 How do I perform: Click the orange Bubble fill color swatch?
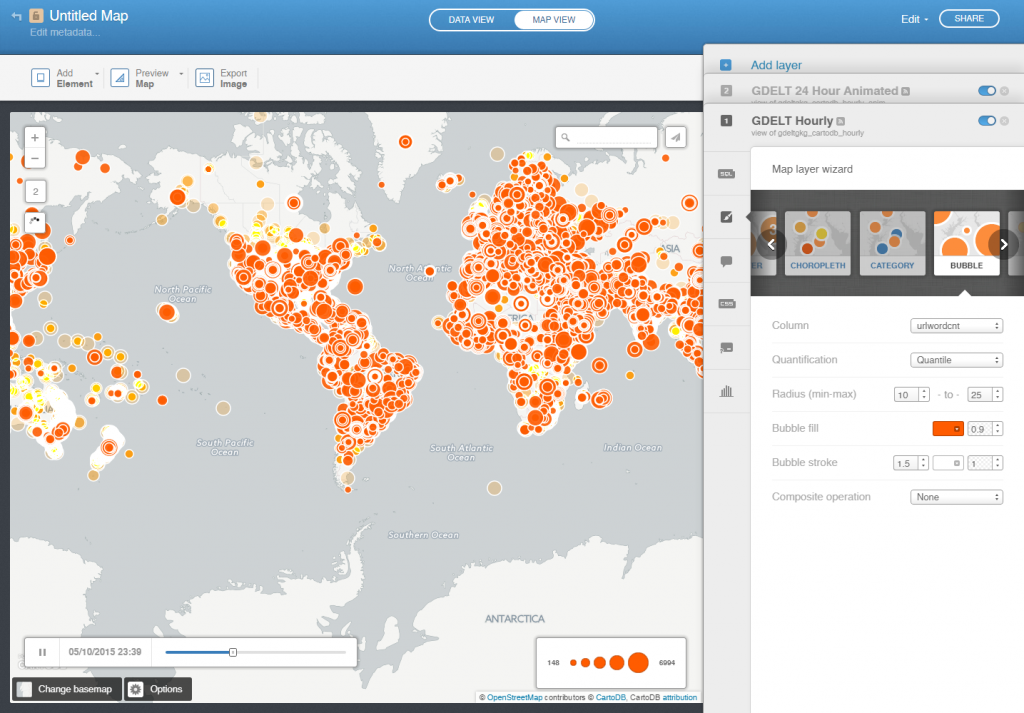[x=947, y=428]
